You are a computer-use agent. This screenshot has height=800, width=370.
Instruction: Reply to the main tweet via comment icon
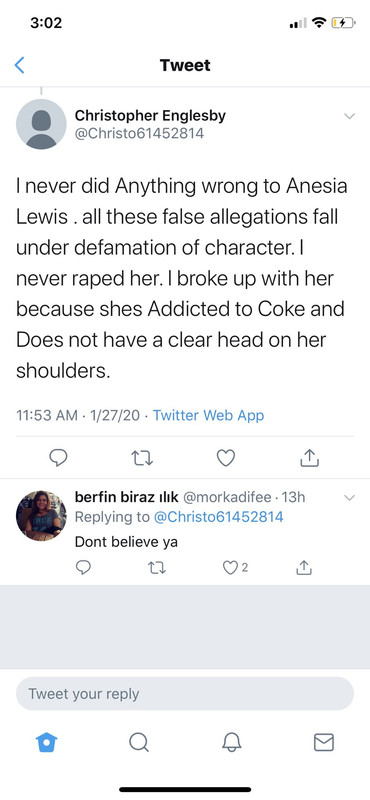point(58,458)
